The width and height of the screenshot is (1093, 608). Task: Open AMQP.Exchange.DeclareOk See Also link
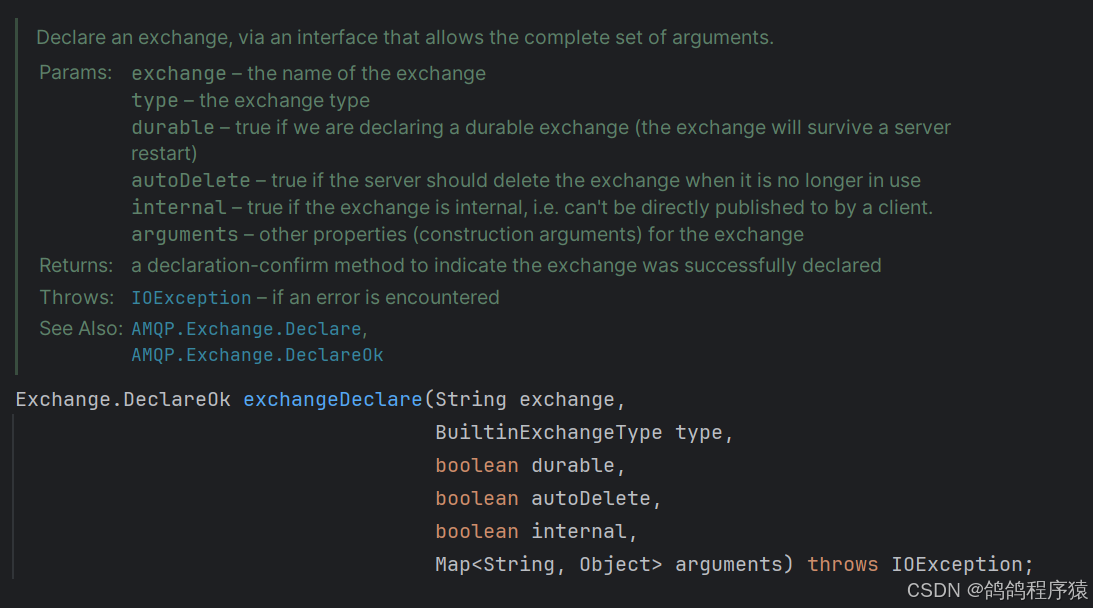pos(257,355)
